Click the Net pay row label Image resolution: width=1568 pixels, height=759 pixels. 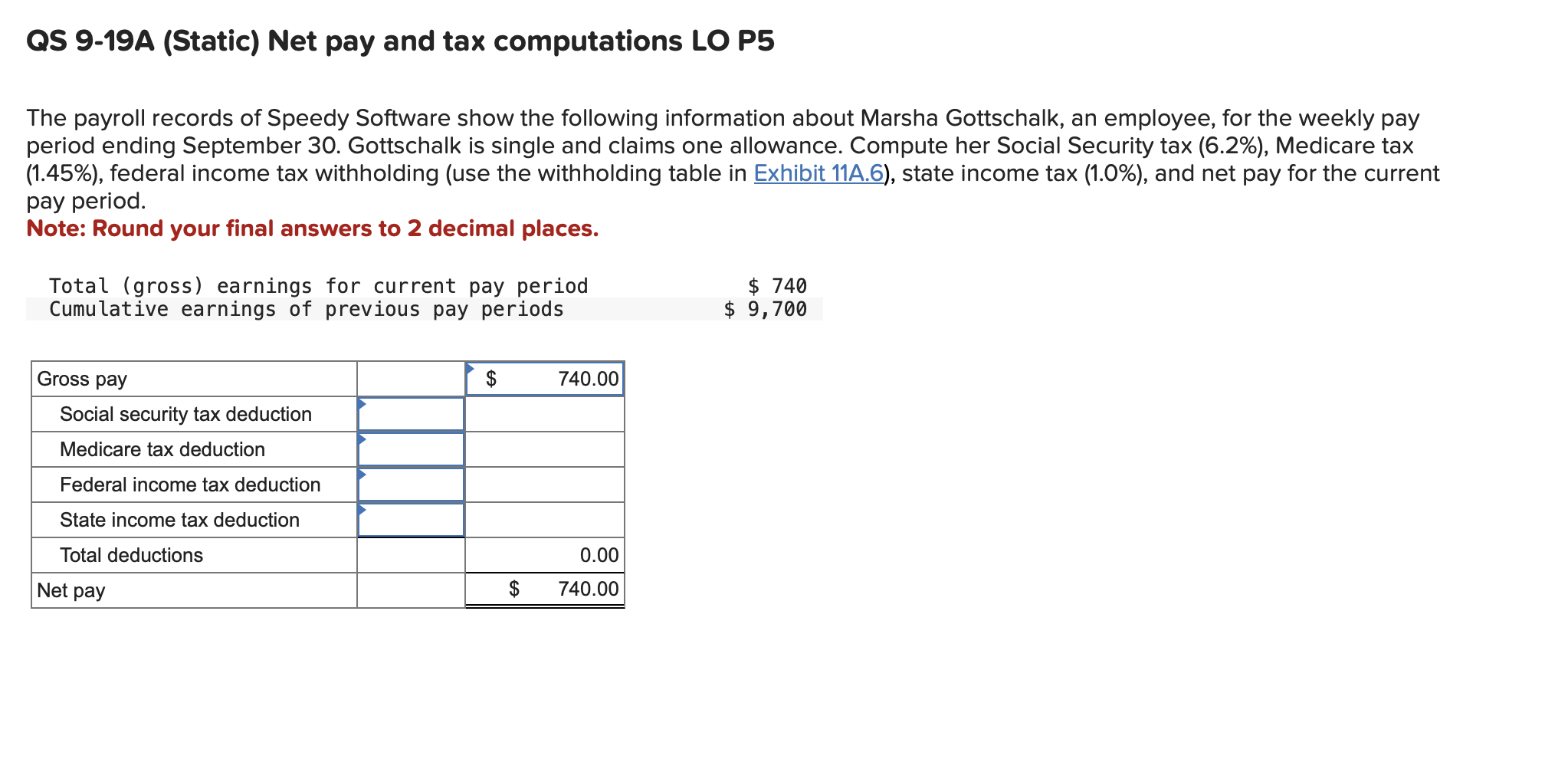(x=71, y=590)
